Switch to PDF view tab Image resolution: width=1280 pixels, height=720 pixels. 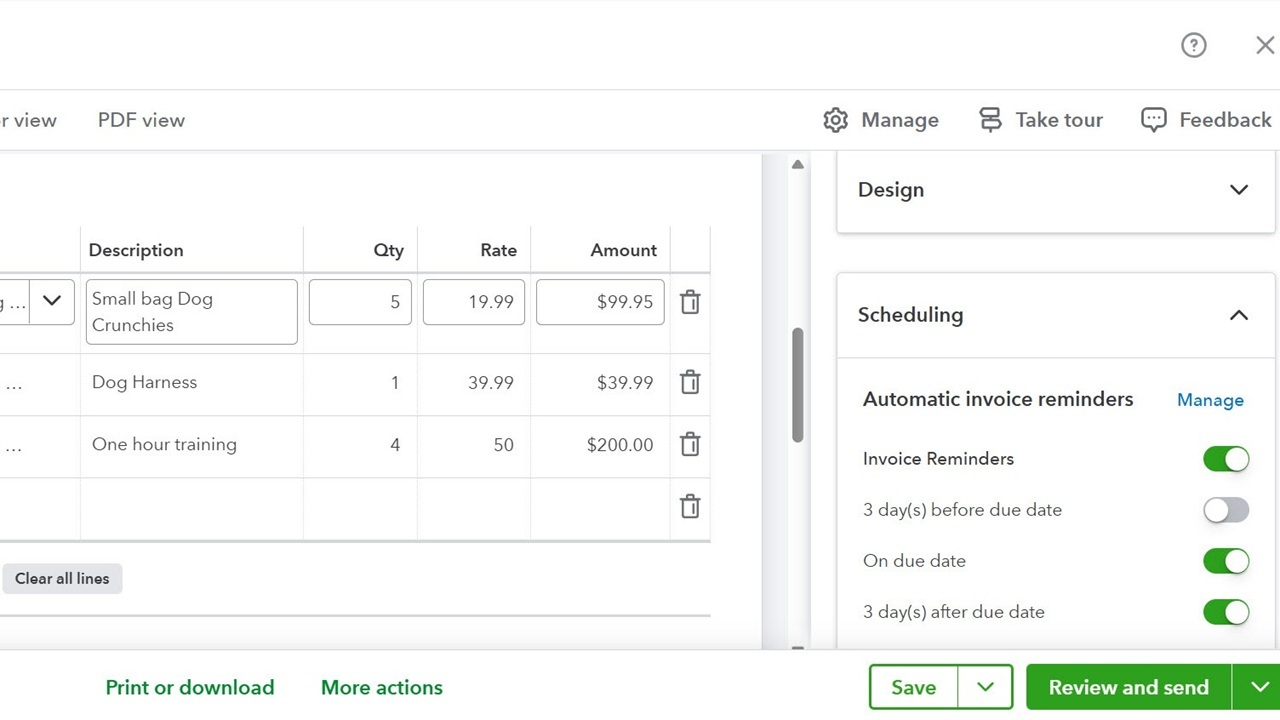click(x=141, y=120)
